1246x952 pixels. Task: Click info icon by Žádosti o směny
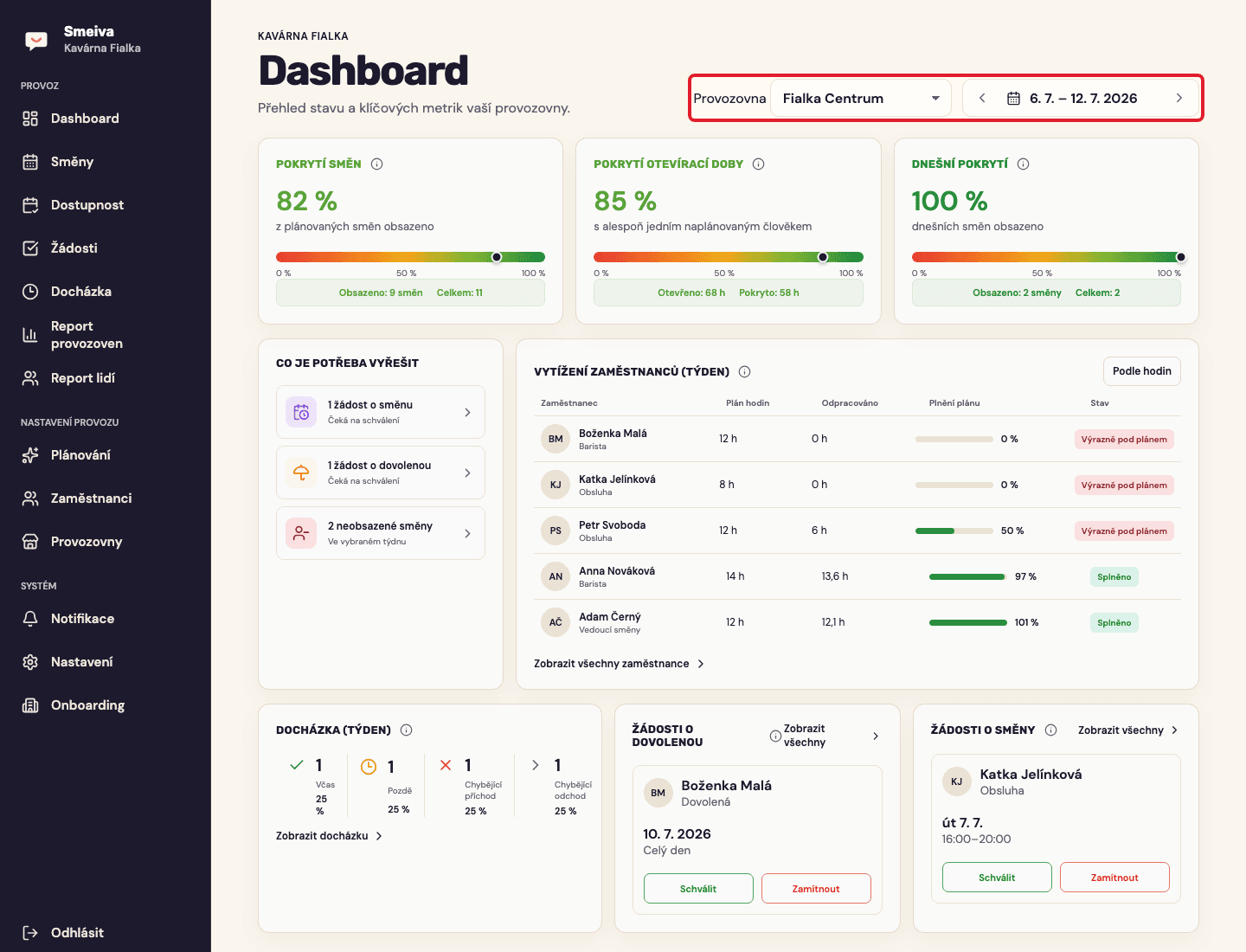(x=1051, y=730)
